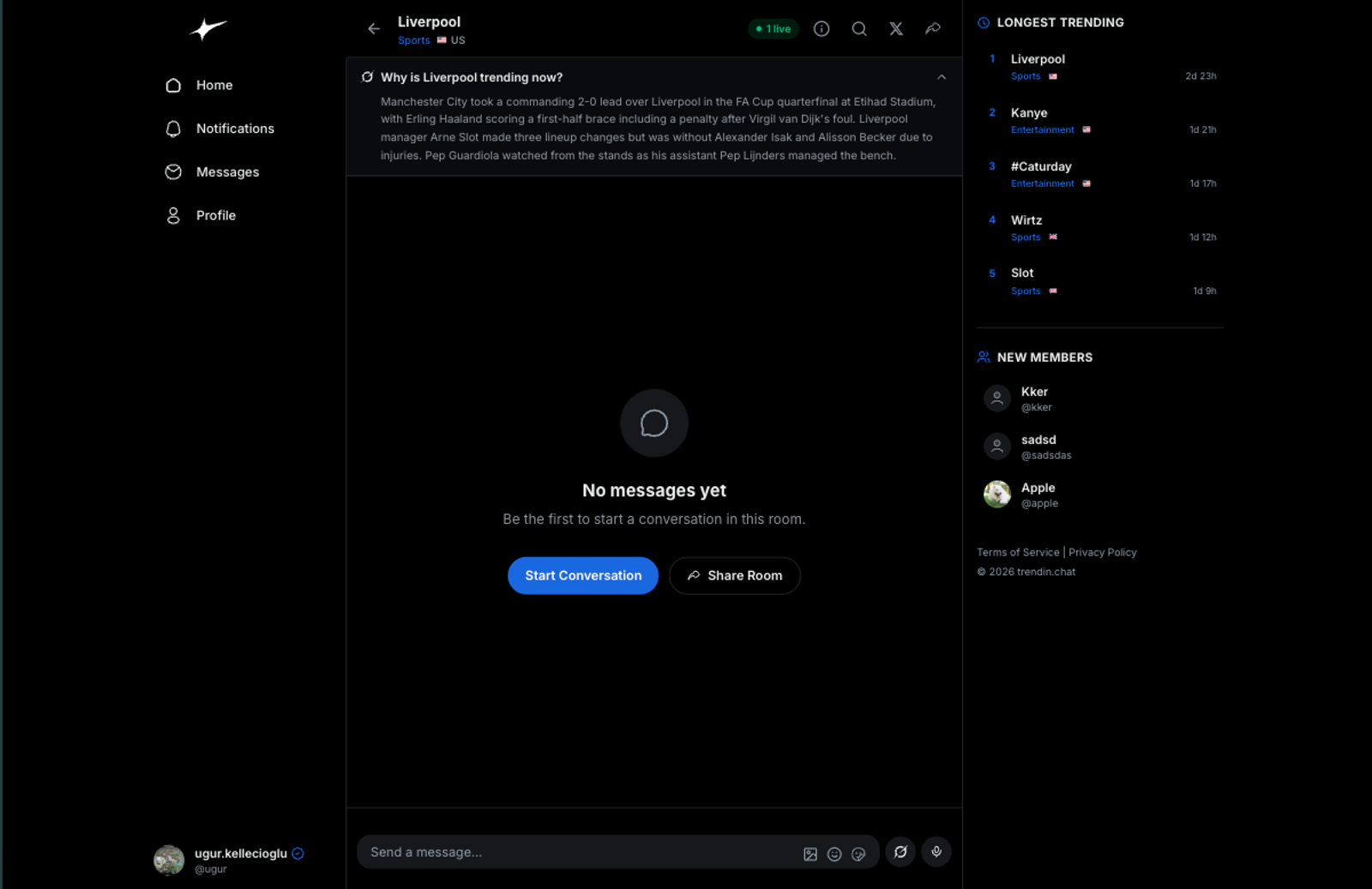1372x889 pixels.
Task: Click the share arrow icon in header
Action: pos(933,29)
